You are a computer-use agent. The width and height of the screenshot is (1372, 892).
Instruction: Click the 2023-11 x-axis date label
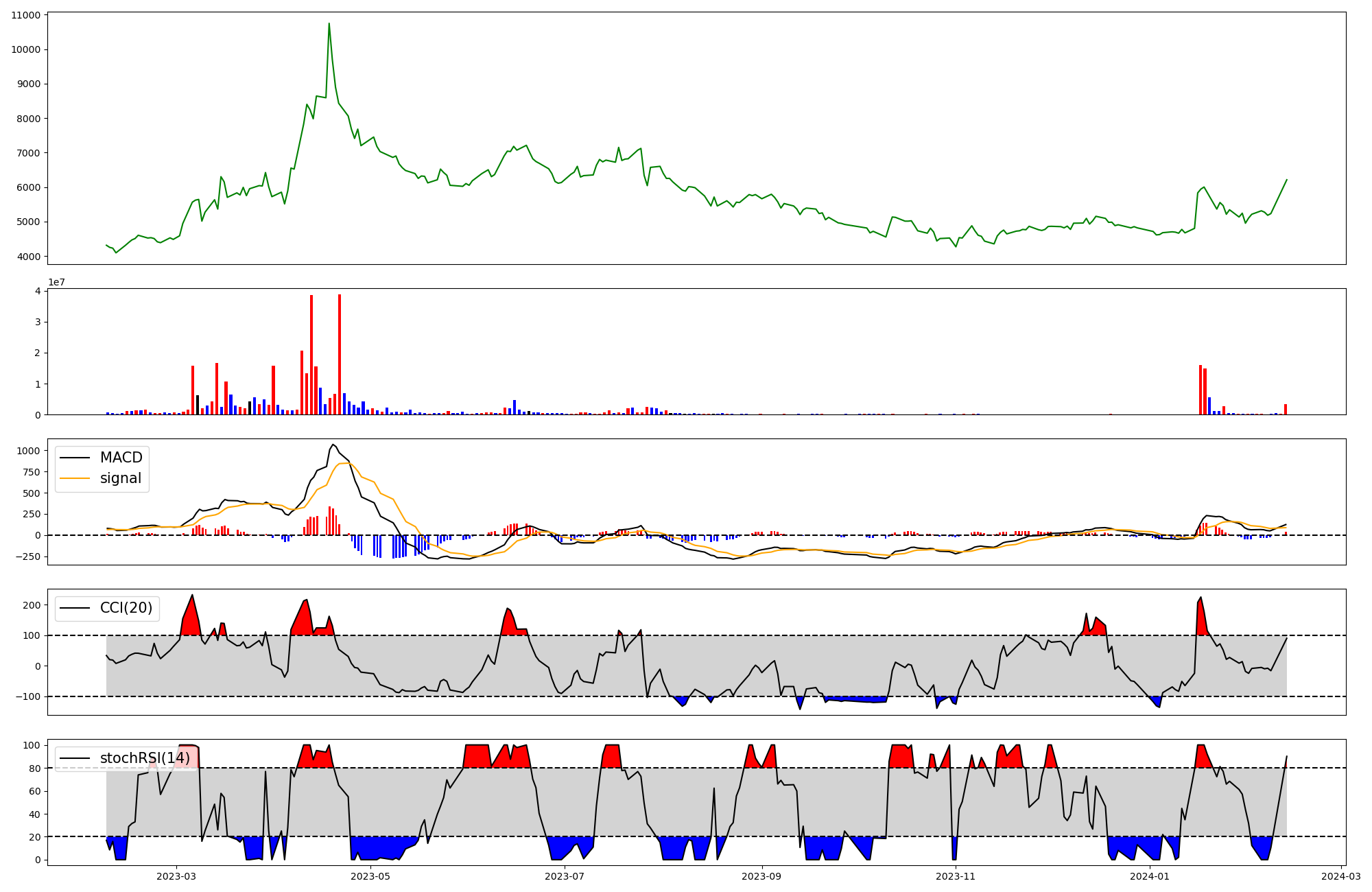(956, 876)
